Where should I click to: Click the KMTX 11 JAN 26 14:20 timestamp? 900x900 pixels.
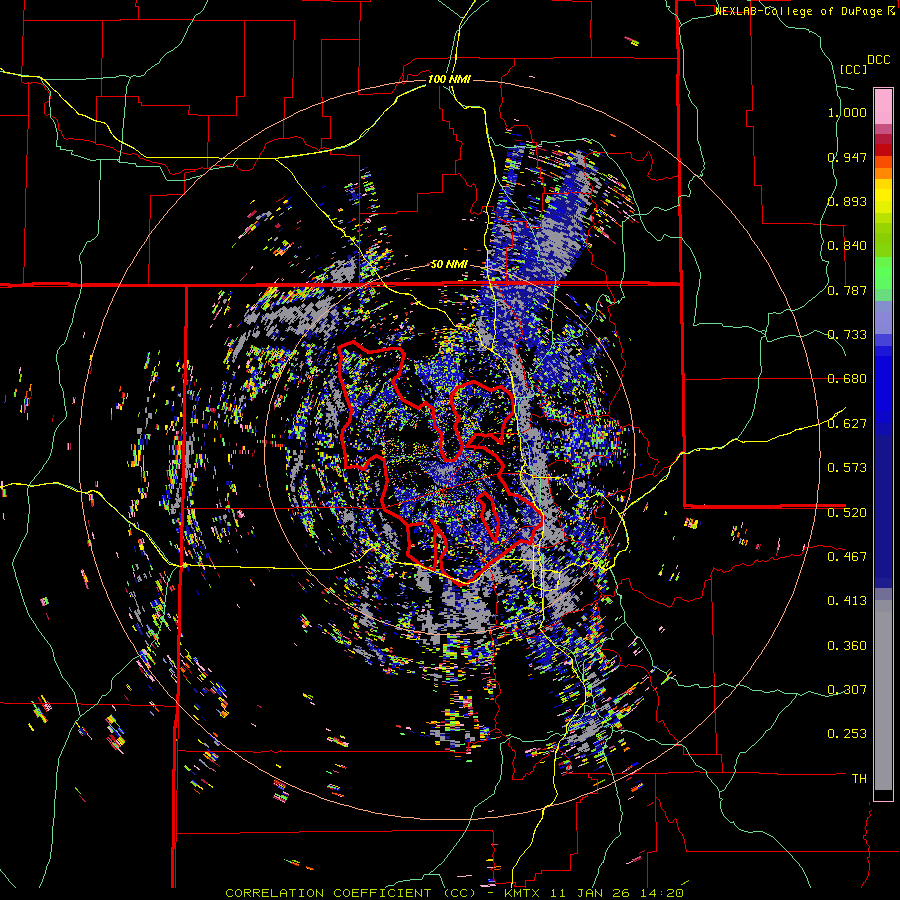(x=594, y=893)
